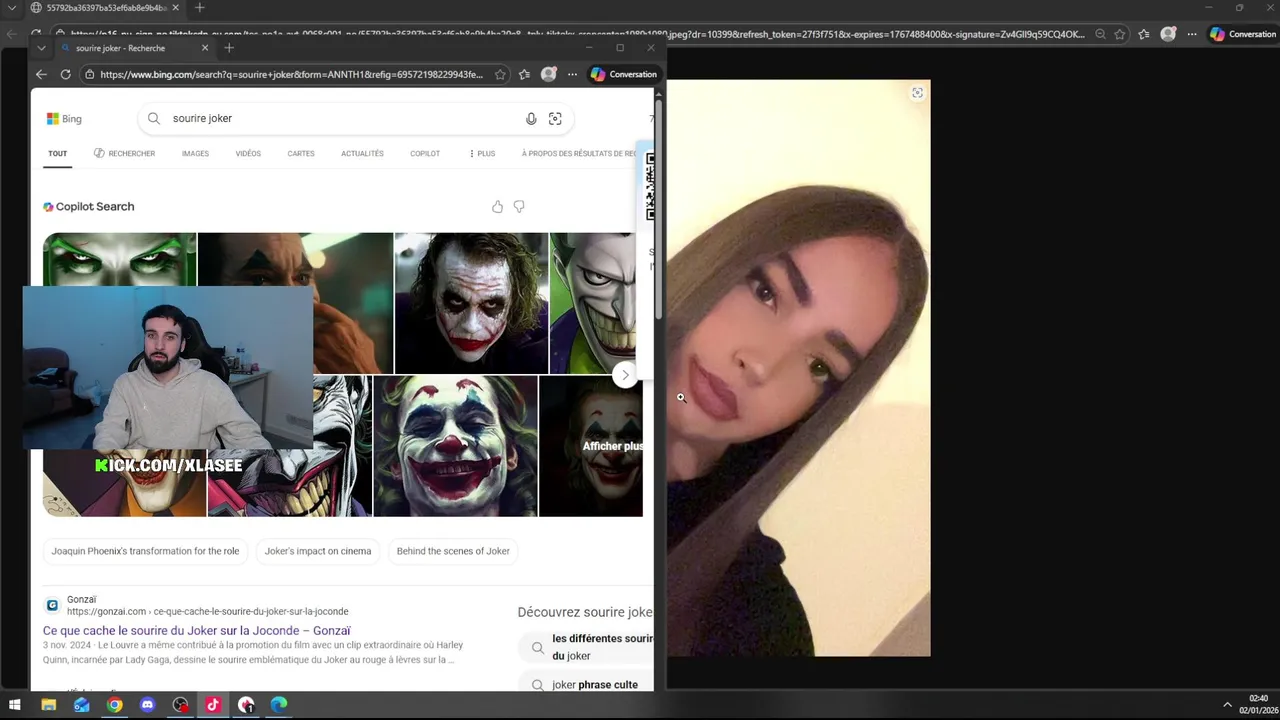Viewport: 1280px width, 720px height.
Task: Reload the Bing search page
Action: [x=65, y=74]
